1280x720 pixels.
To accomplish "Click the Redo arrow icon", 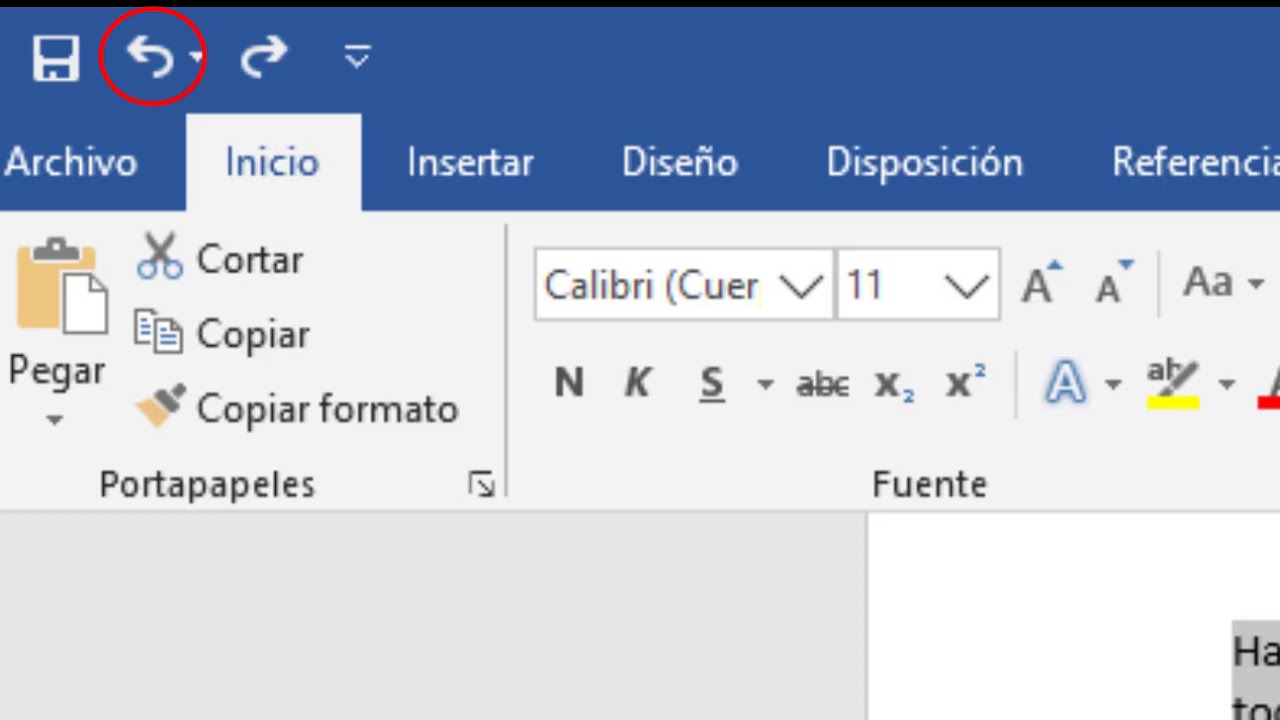I will [263, 58].
